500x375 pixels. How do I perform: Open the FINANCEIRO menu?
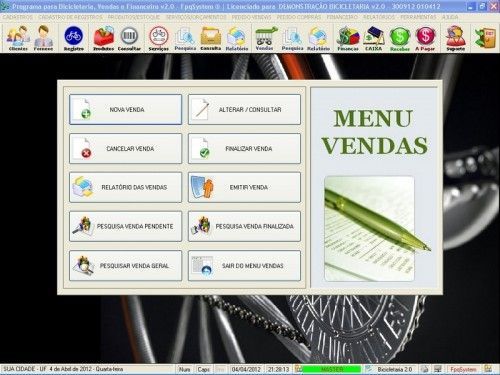pyautogui.click(x=342, y=17)
